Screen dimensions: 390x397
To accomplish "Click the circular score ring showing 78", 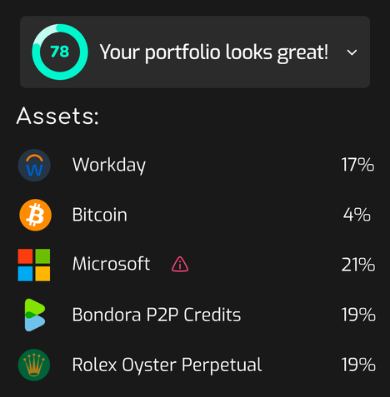I will click(x=60, y=52).
